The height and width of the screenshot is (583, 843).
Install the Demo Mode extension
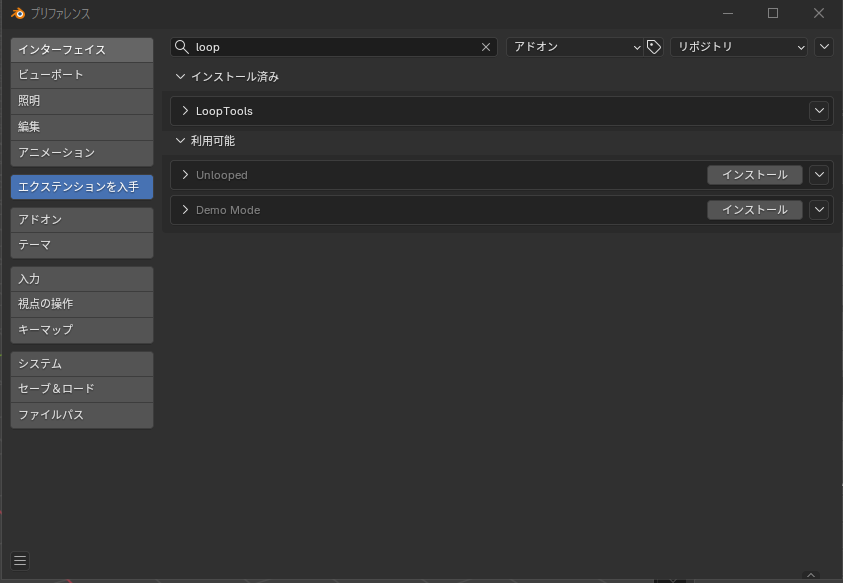[754, 210]
